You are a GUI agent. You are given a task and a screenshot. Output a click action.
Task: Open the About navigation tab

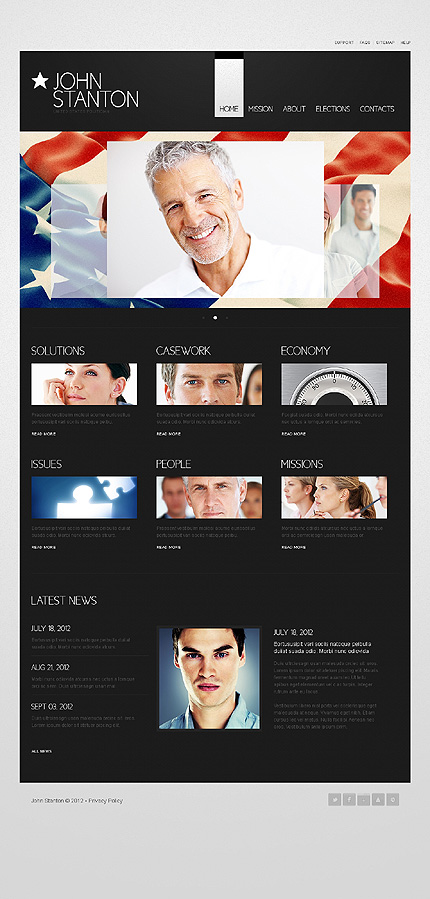click(x=294, y=109)
